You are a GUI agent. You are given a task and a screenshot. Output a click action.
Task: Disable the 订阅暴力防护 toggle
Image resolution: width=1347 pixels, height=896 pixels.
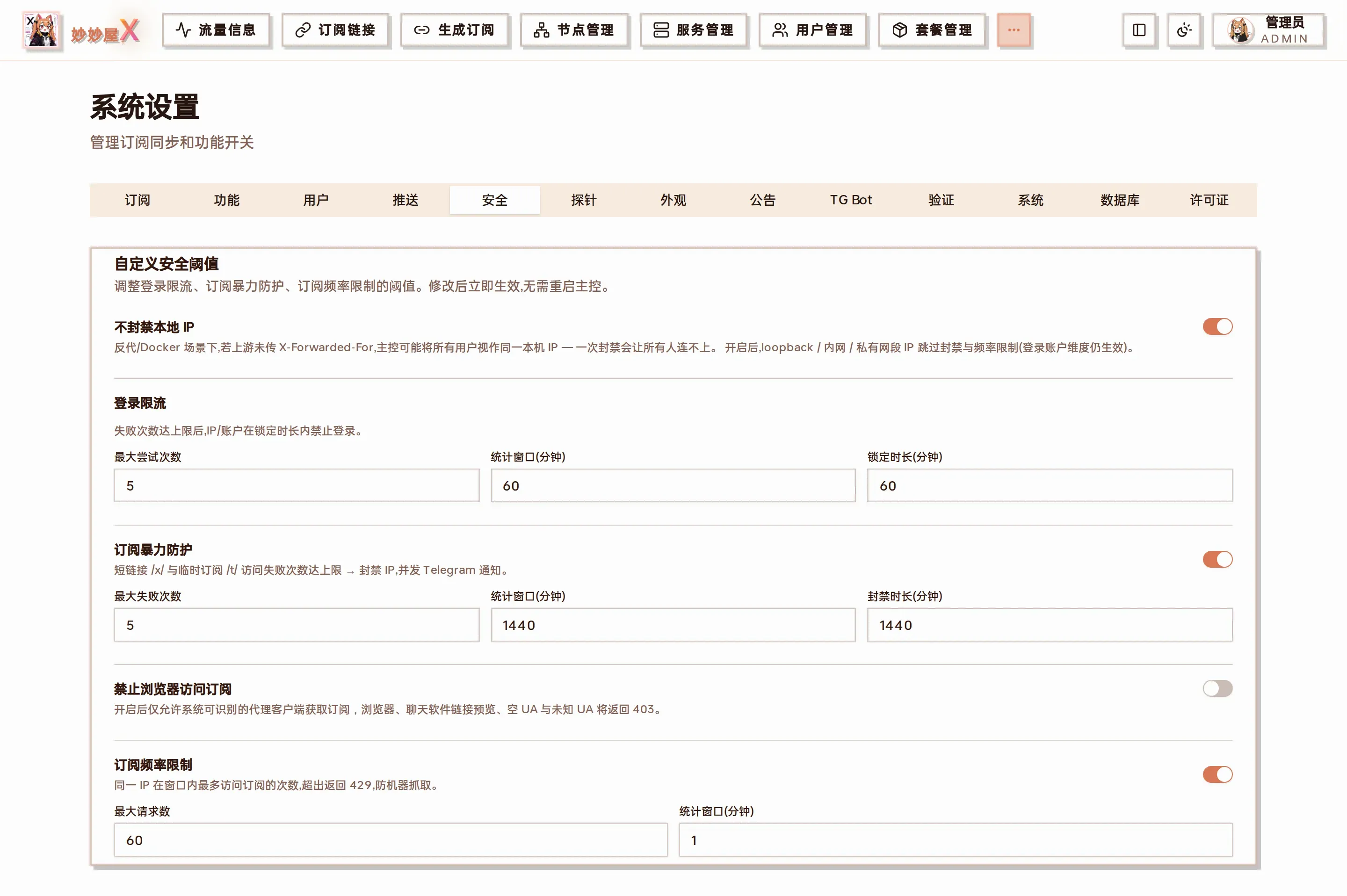[x=1217, y=559]
